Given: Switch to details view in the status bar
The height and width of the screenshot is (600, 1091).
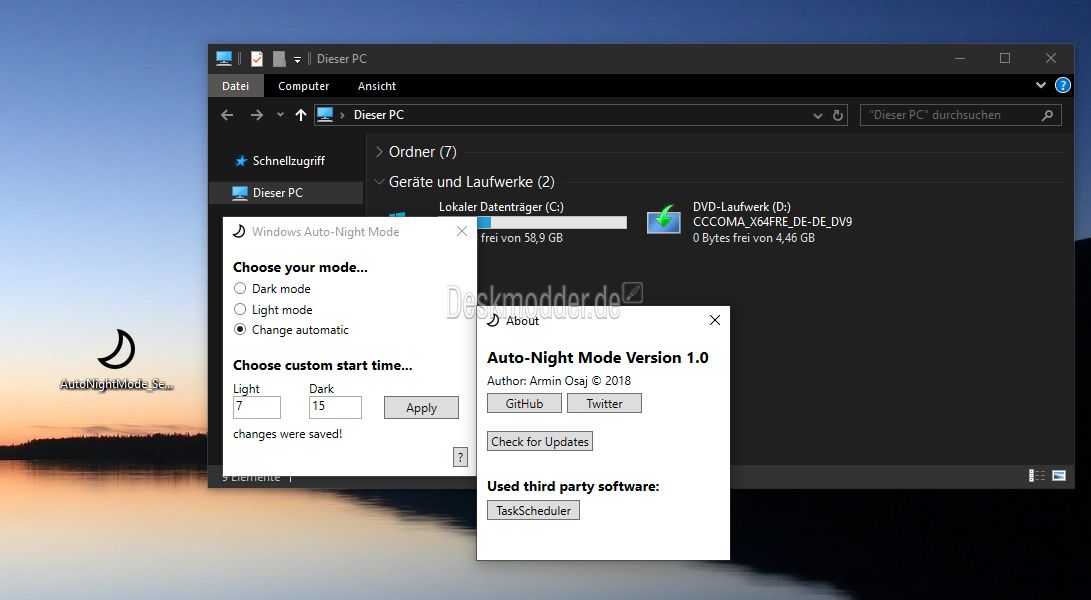Looking at the screenshot, I should pos(1037,475).
